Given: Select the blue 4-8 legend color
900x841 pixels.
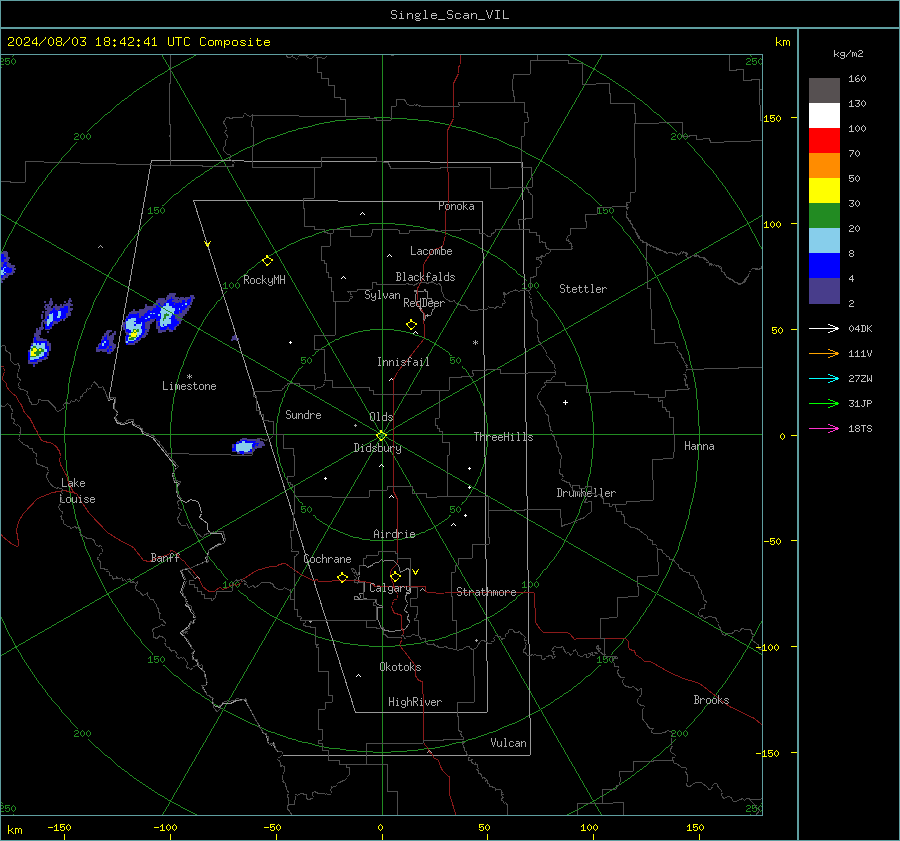Looking at the screenshot, I should [824, 266].
